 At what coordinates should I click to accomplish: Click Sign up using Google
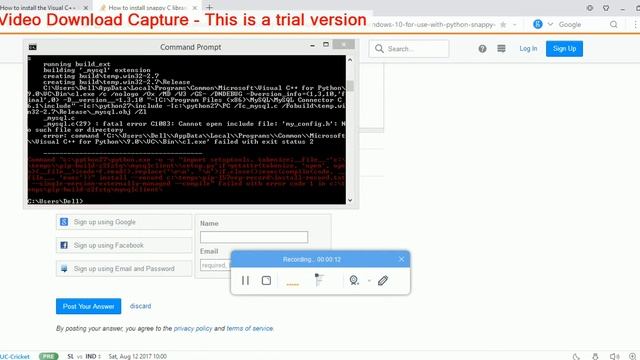[x=124, y=222]
